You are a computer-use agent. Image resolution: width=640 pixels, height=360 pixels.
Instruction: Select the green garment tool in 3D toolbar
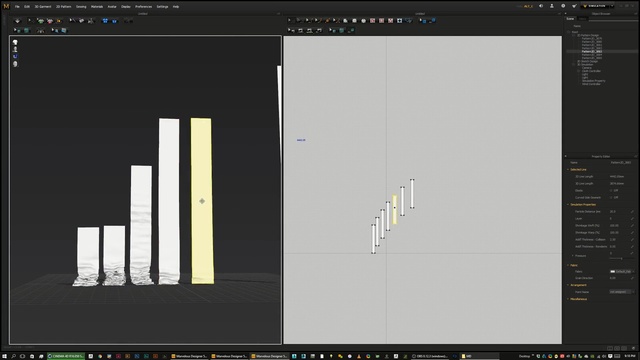[x=41, y=21]
